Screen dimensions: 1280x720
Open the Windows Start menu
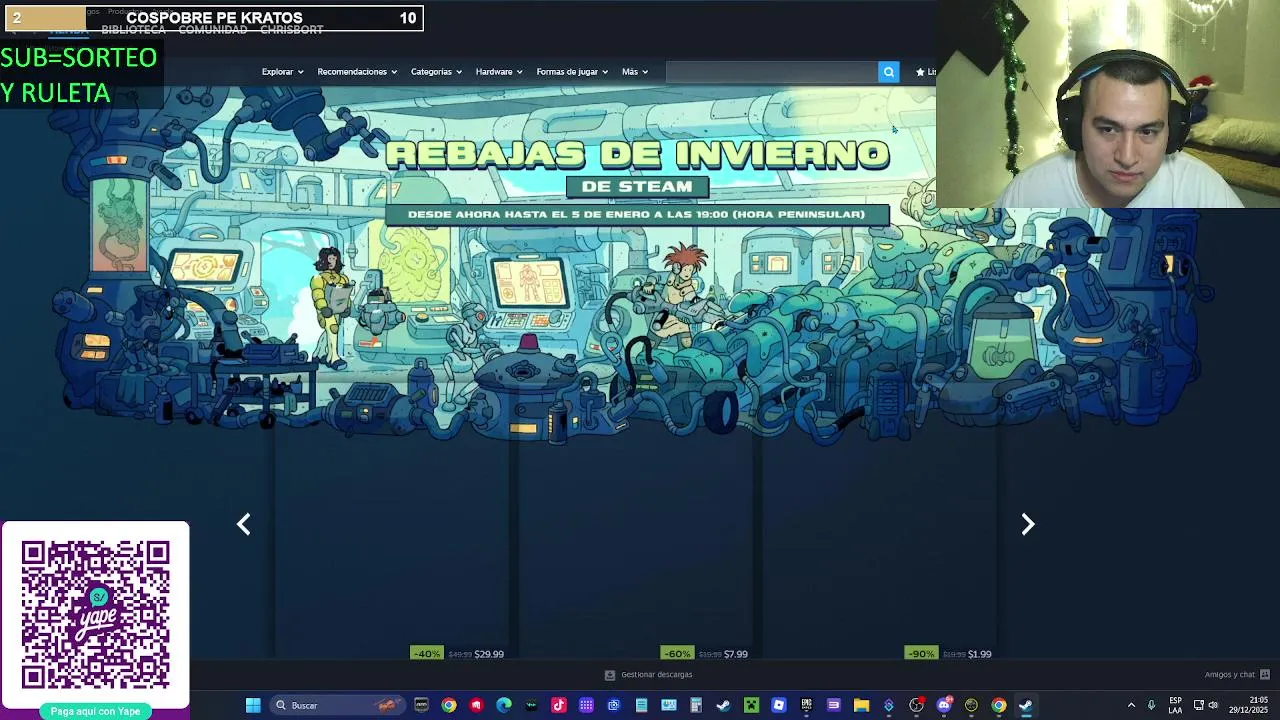click(253, 706)
